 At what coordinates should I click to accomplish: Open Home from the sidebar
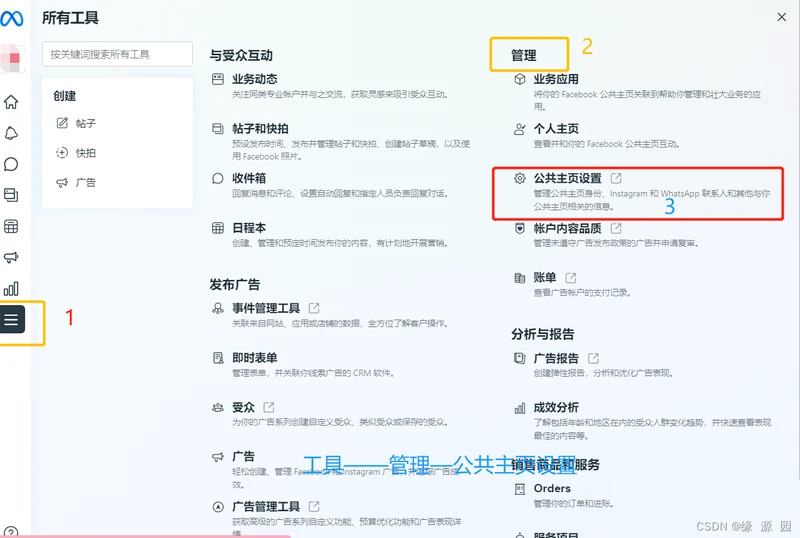click(11, 102)
